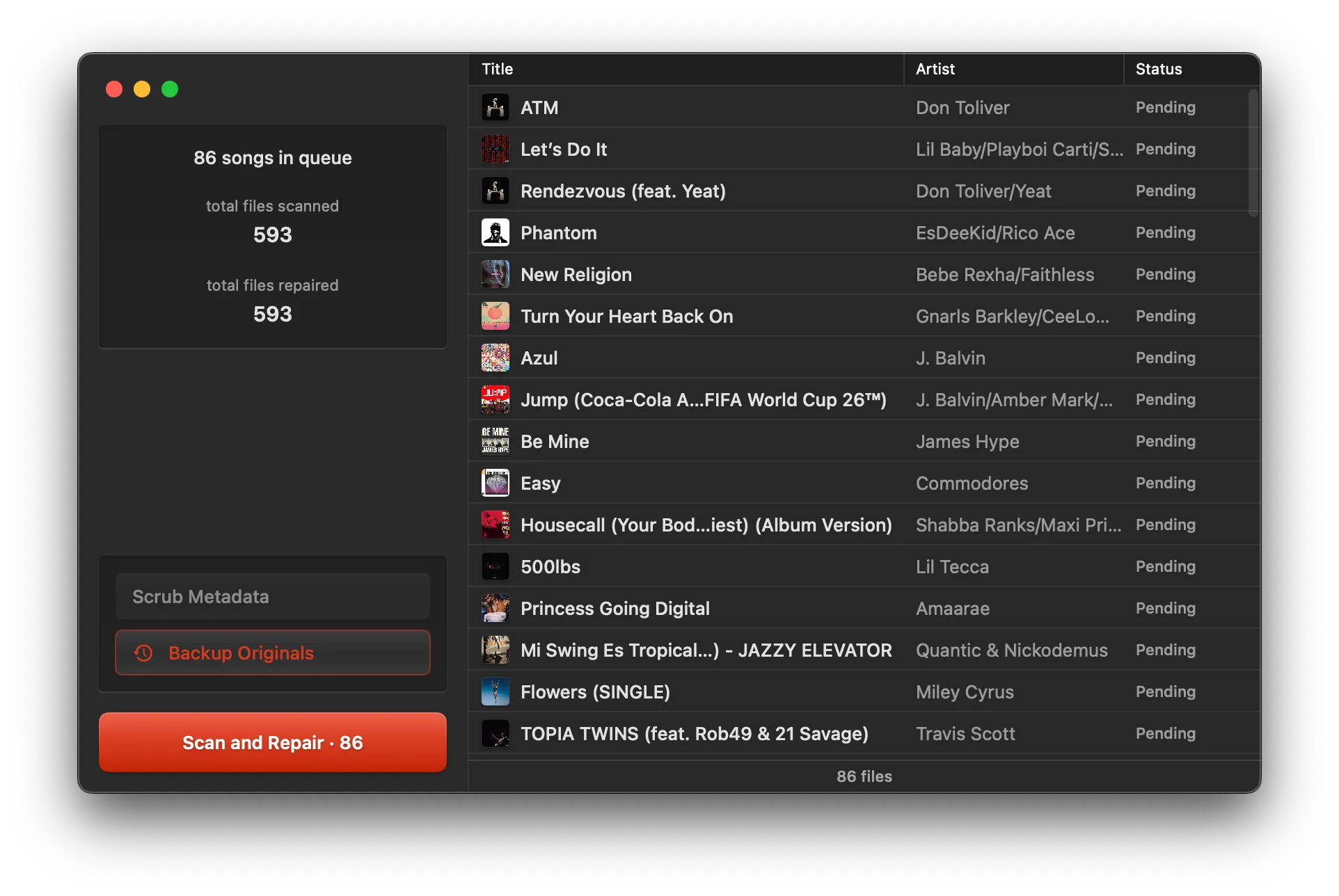This screenshot has height=896, width=1339.
Task: Select the Jump (Coca-Cola...FIFA World Cup 26) title
Action: pos(704,400)
